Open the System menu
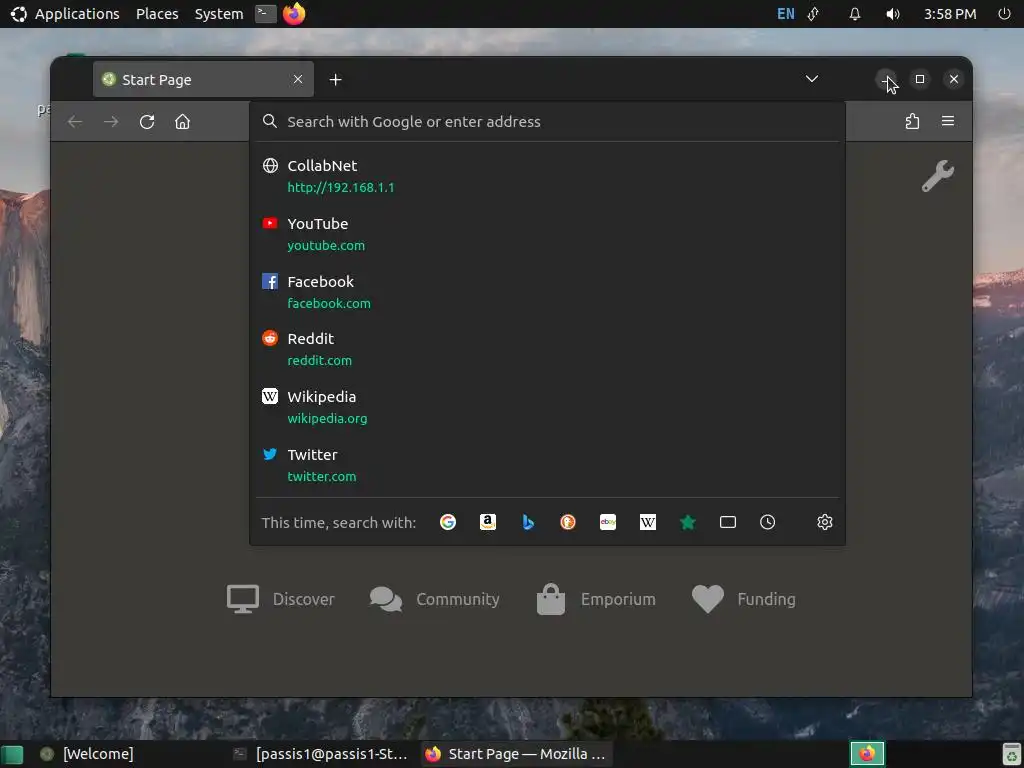This screenshot has height=768, width=1024. (219, 14)
